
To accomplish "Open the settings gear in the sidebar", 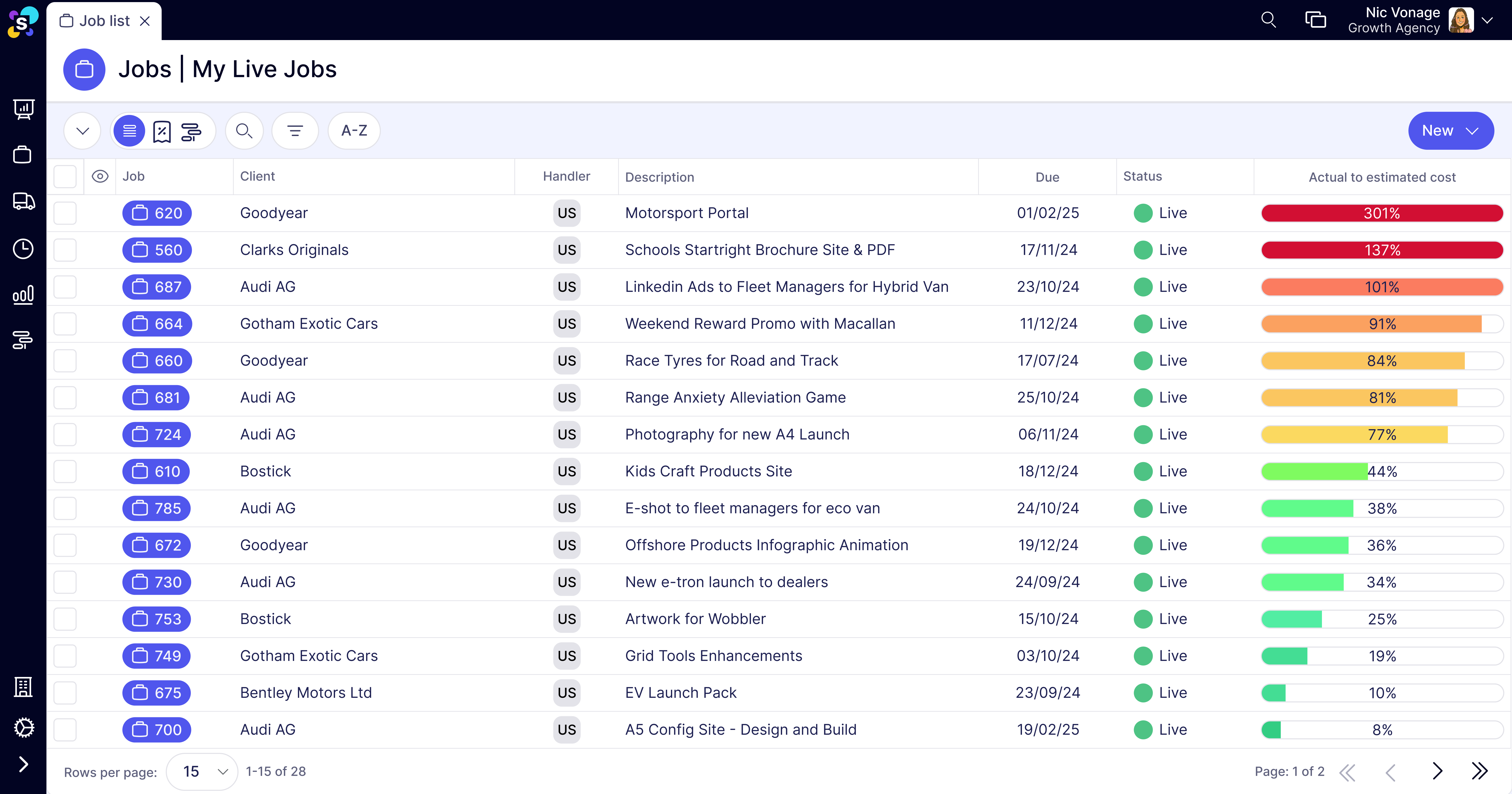I will click(x=23, y=728).
